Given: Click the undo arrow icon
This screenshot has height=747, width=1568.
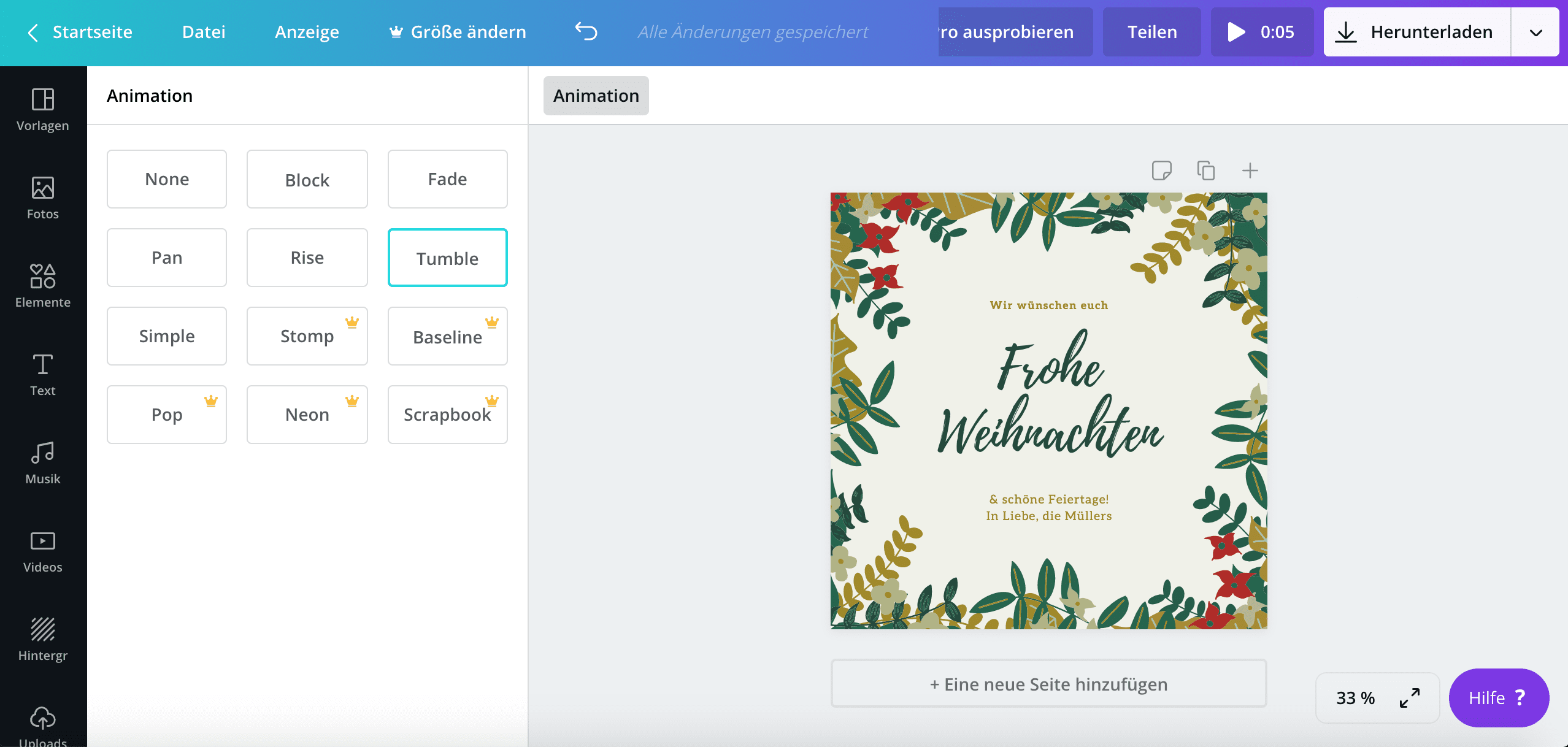Looking at the screenshot, I should pos(586,31).
